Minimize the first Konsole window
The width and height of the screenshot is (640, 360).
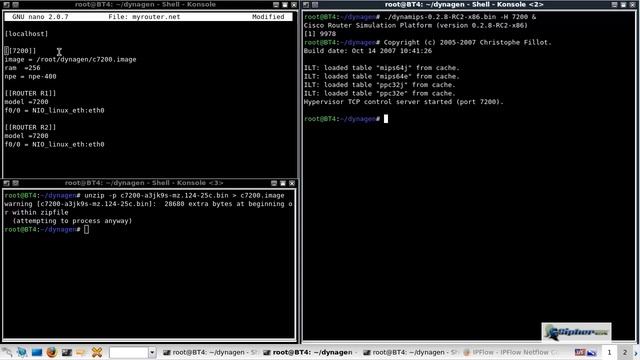click(276, 4)
